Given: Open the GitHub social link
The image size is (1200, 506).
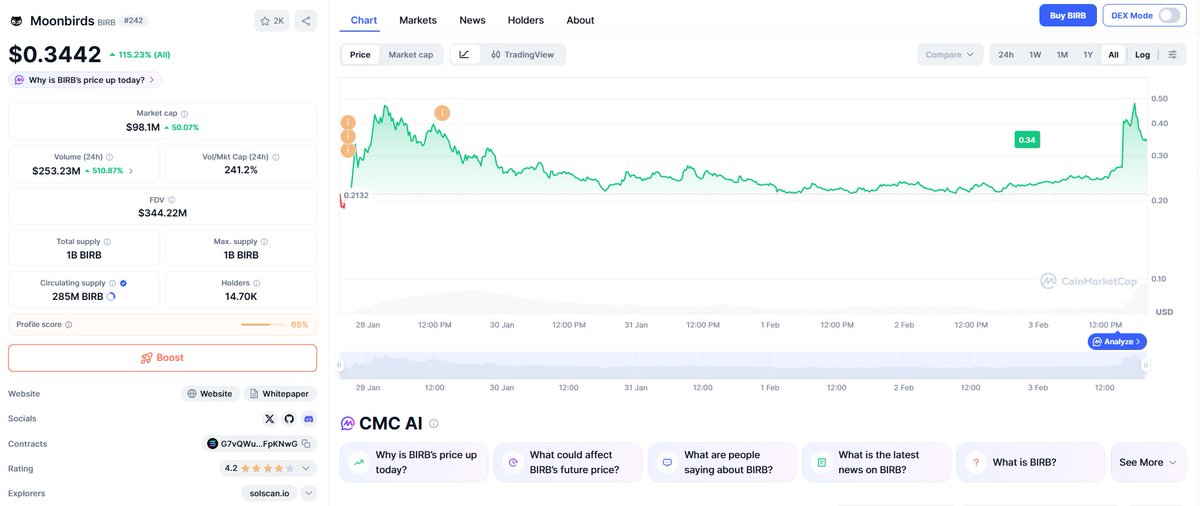Looking at the screenshot, I should [289, 419].
